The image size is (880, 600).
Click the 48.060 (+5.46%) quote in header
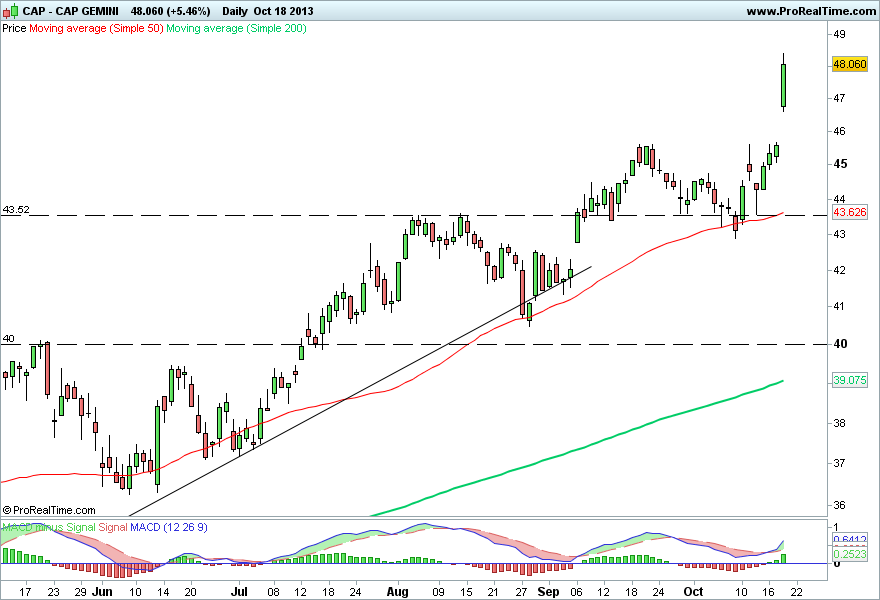(x=171, y=11)
